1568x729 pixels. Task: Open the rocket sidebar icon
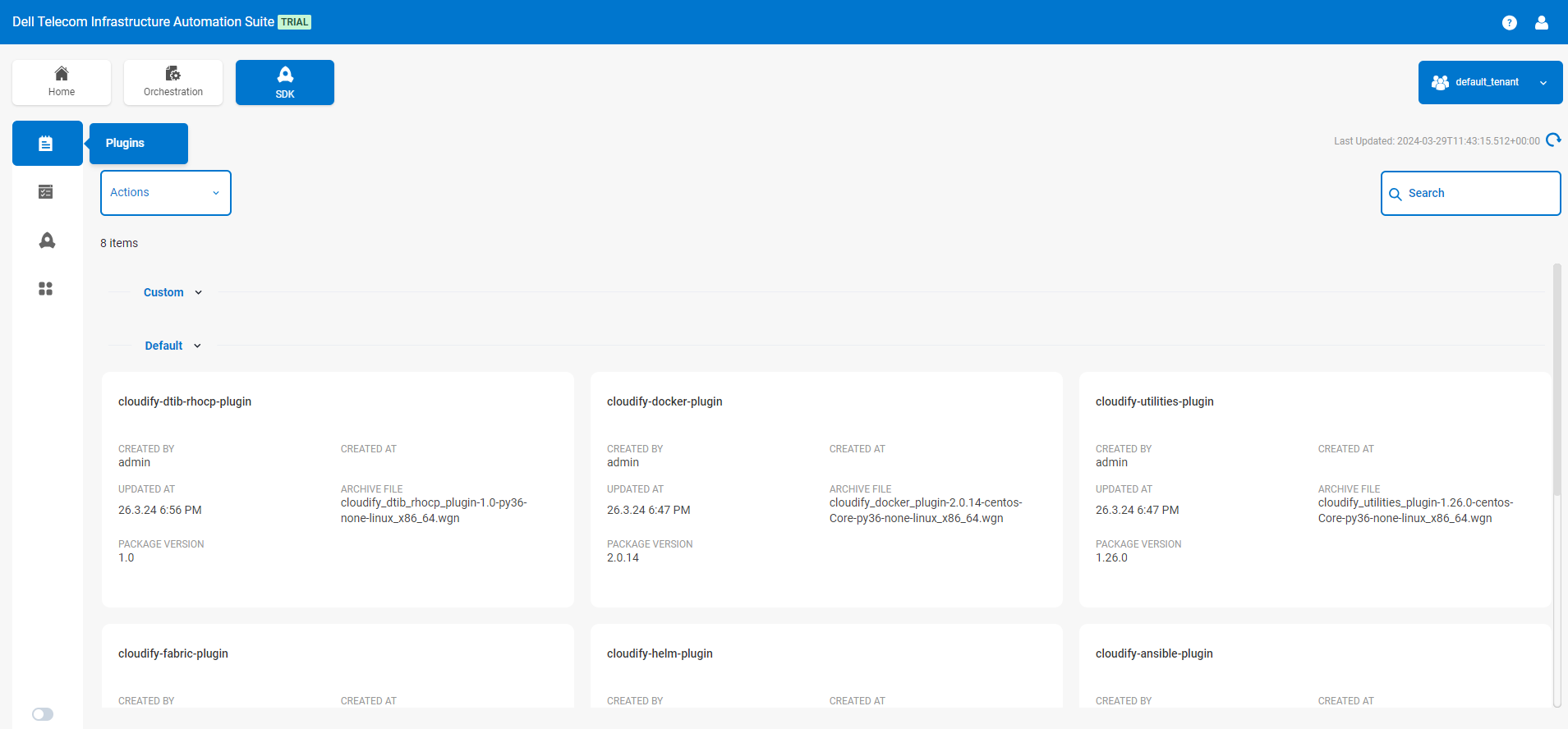click(47, 241)
